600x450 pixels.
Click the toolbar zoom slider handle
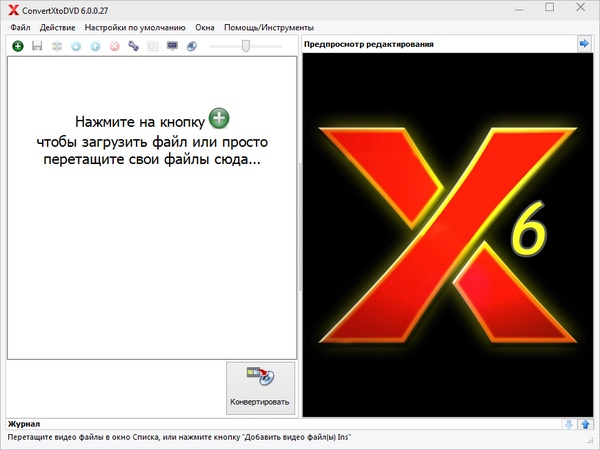point(245,46)
